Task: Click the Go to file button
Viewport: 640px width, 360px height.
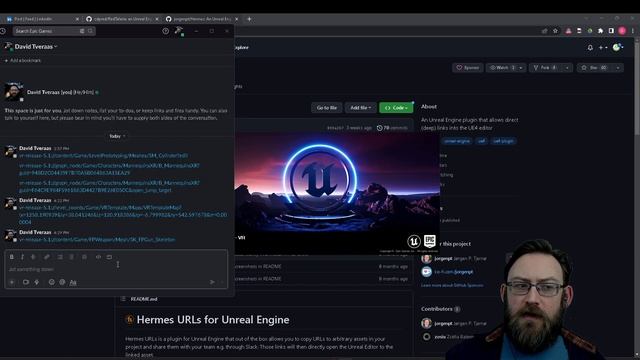Action: click(x=327, y=108)
